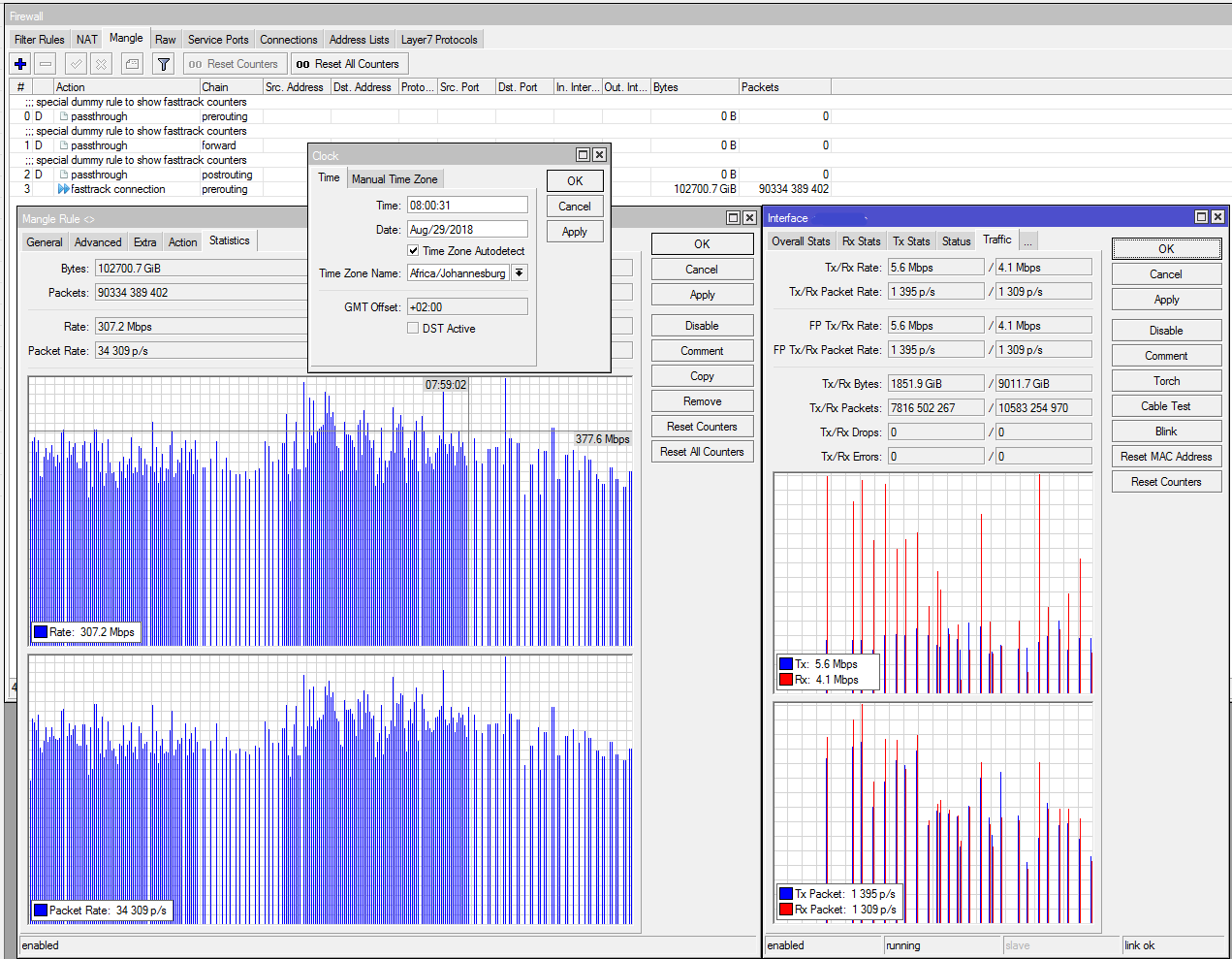Click the comment note toolbar icon
This screenshot has height=959, width=1232.
point(132,64)
